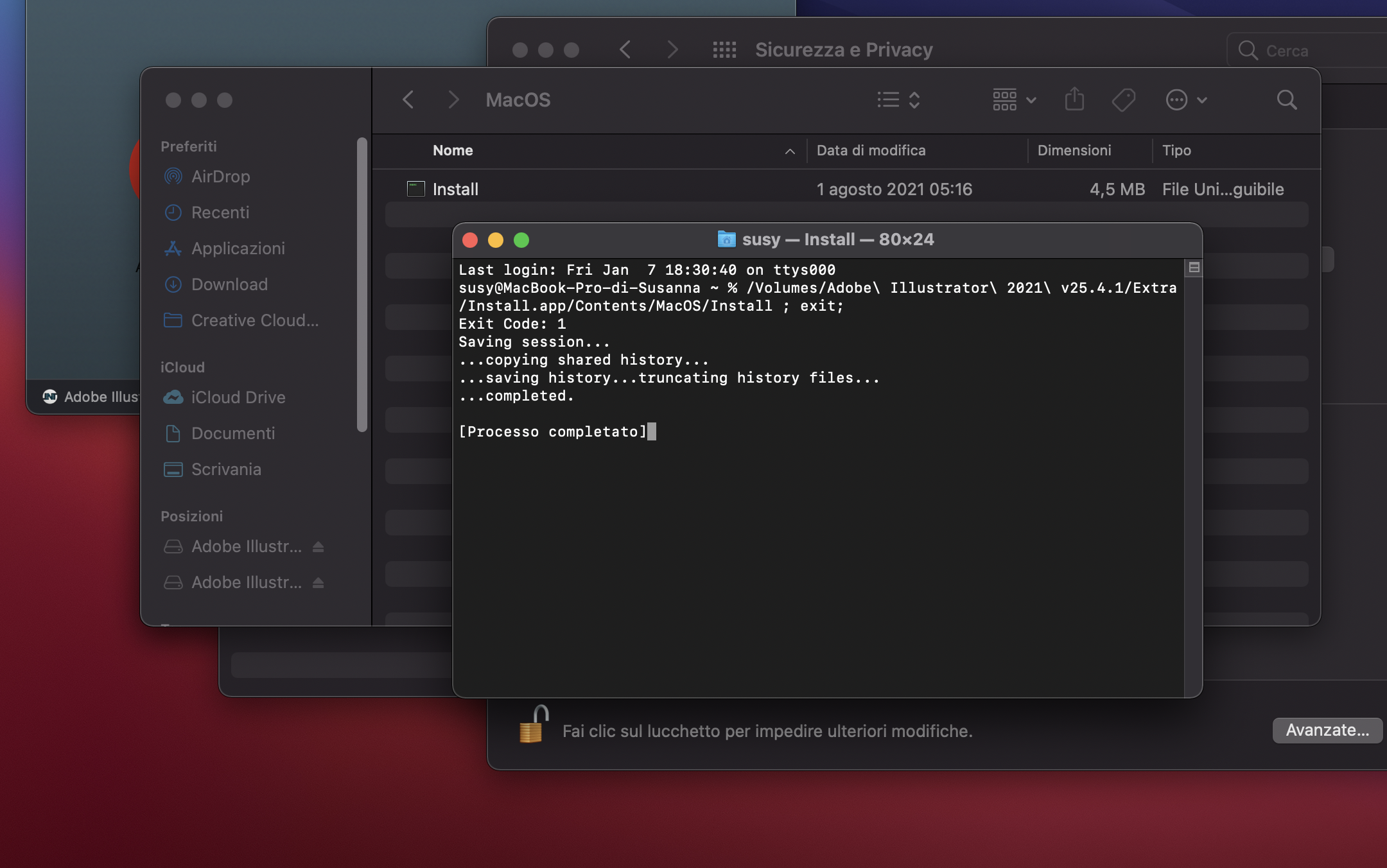Eject the second Adobe Illustr... volume
This screenshot has width=1387, height=868.
pyautogui.click(x=318, y=582)
